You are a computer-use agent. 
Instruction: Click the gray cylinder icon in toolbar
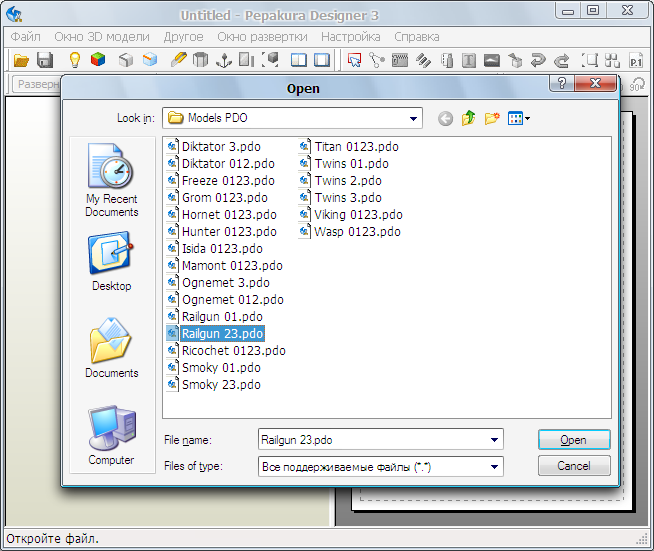click(x=201, y=60)
